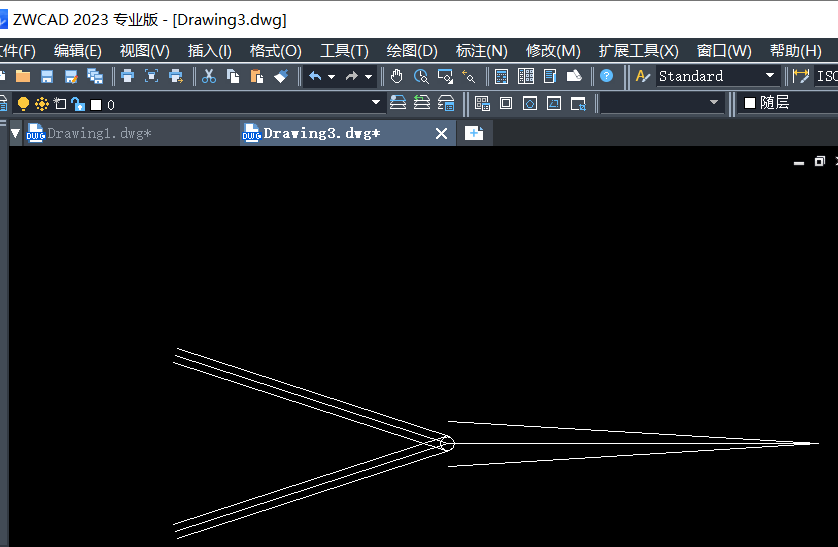
Task: Expand the layer list dropdown
Action: point(376,102)
